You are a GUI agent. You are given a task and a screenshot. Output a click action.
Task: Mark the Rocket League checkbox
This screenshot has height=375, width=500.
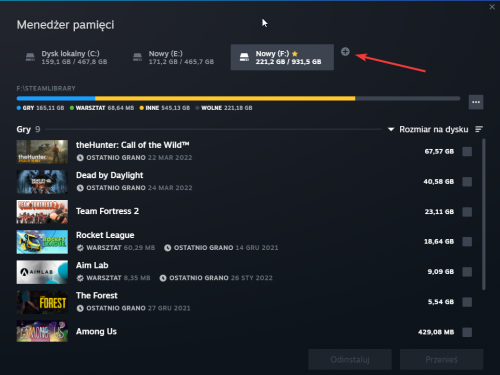coord(467,242)
